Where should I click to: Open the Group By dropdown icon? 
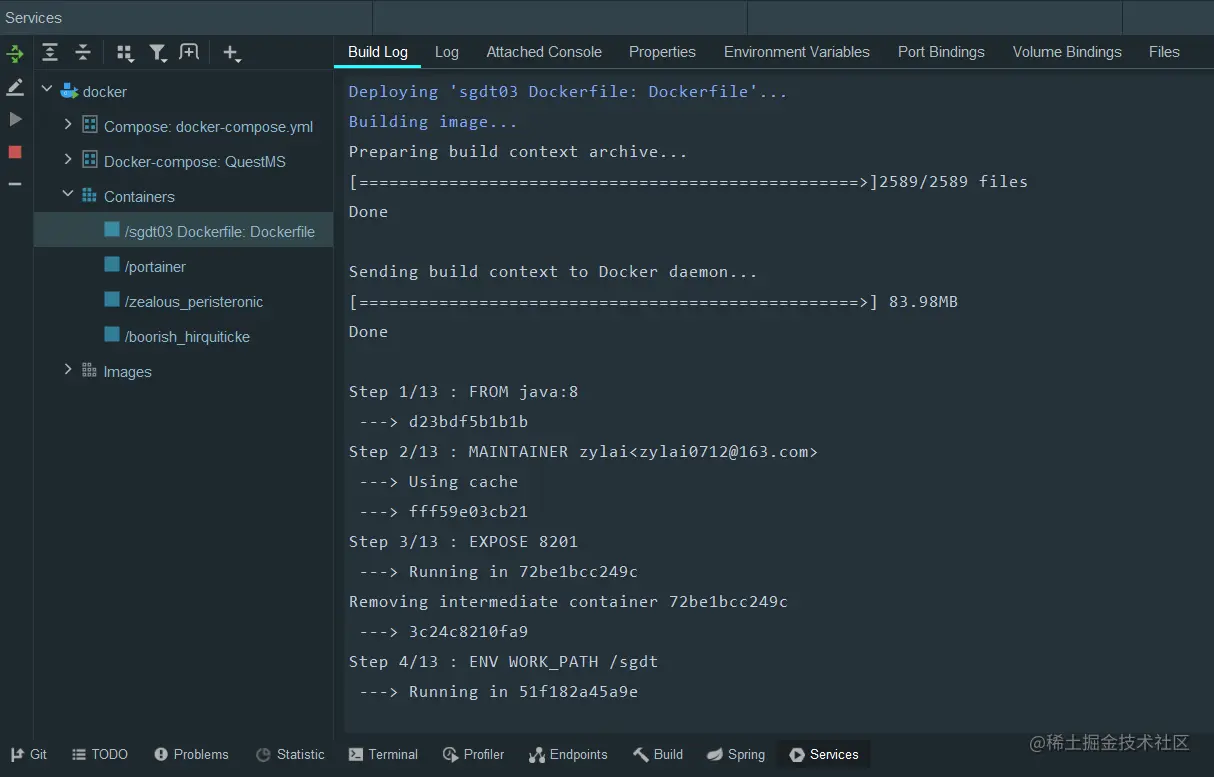pyautogui.click(x=125, y=53)
